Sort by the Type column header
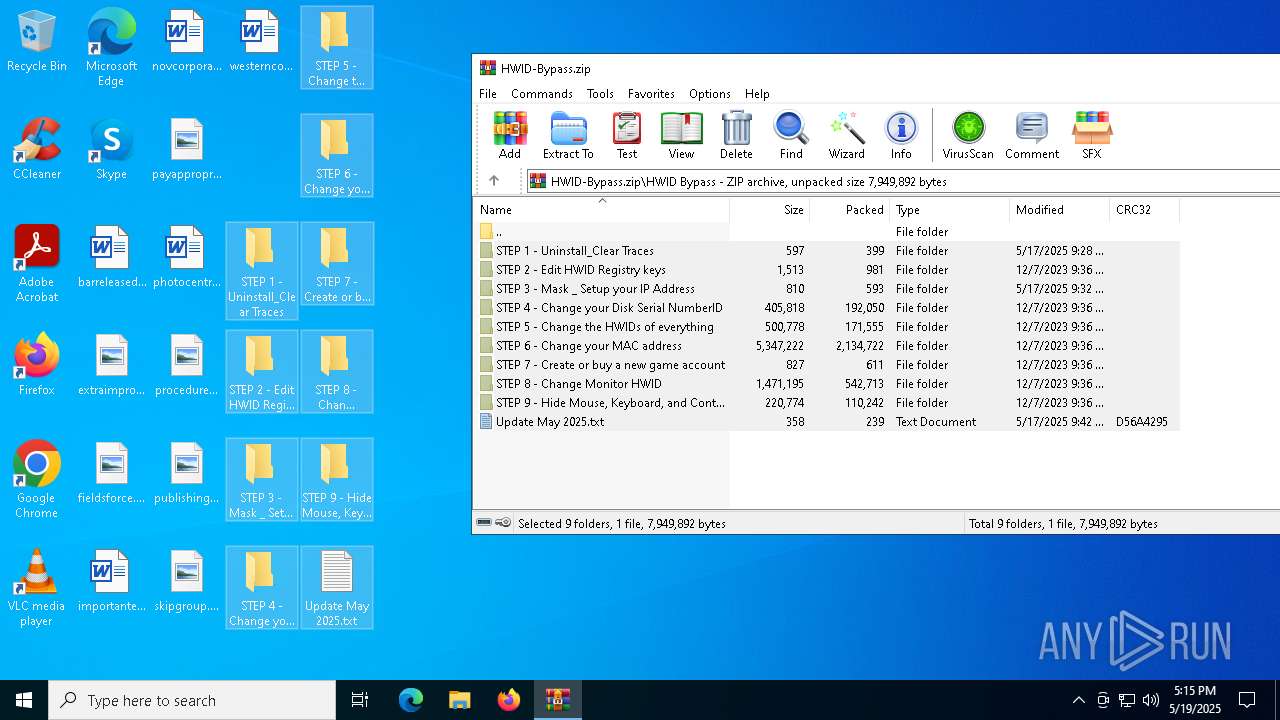This screenshot has width=1280, height=720. [x=950, y=210]
